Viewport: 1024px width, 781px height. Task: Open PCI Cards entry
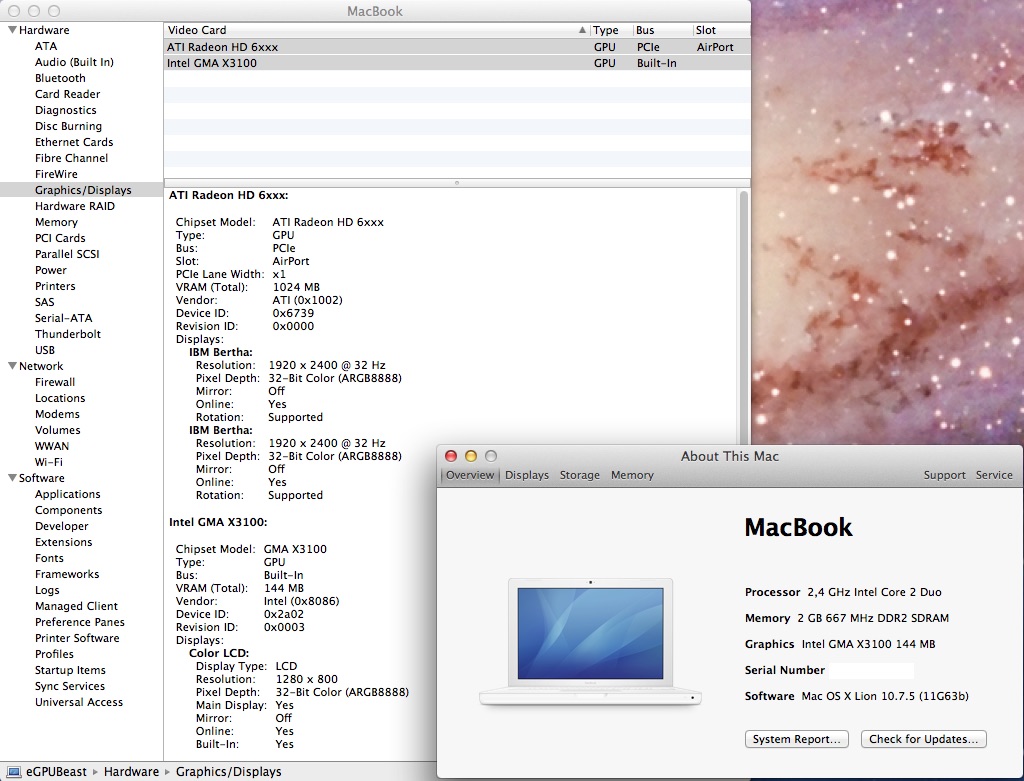coord(60,238)
